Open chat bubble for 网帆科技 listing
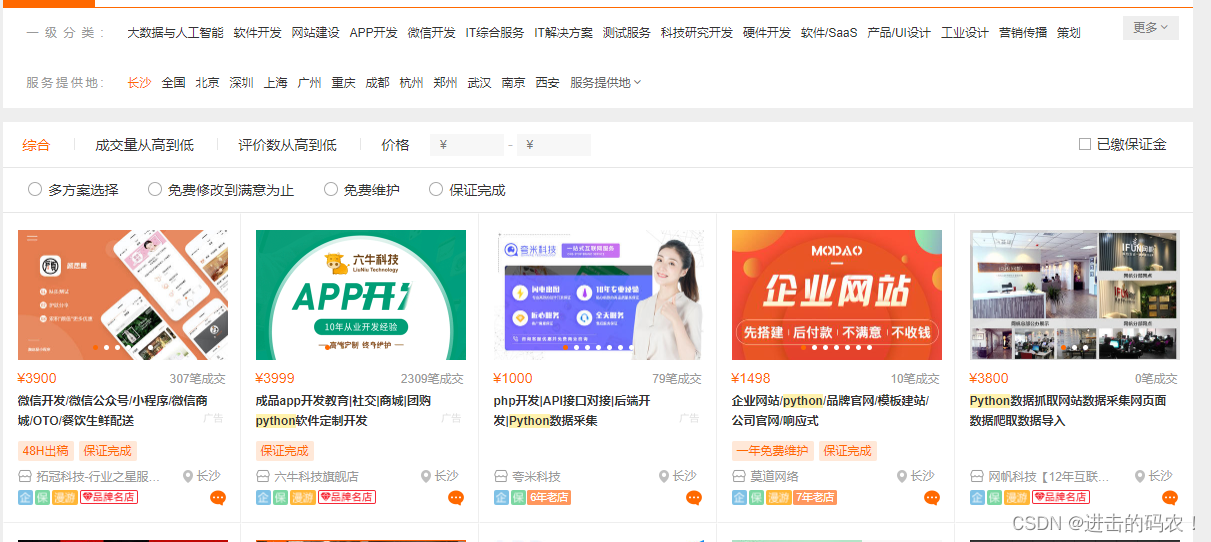 1170,498
